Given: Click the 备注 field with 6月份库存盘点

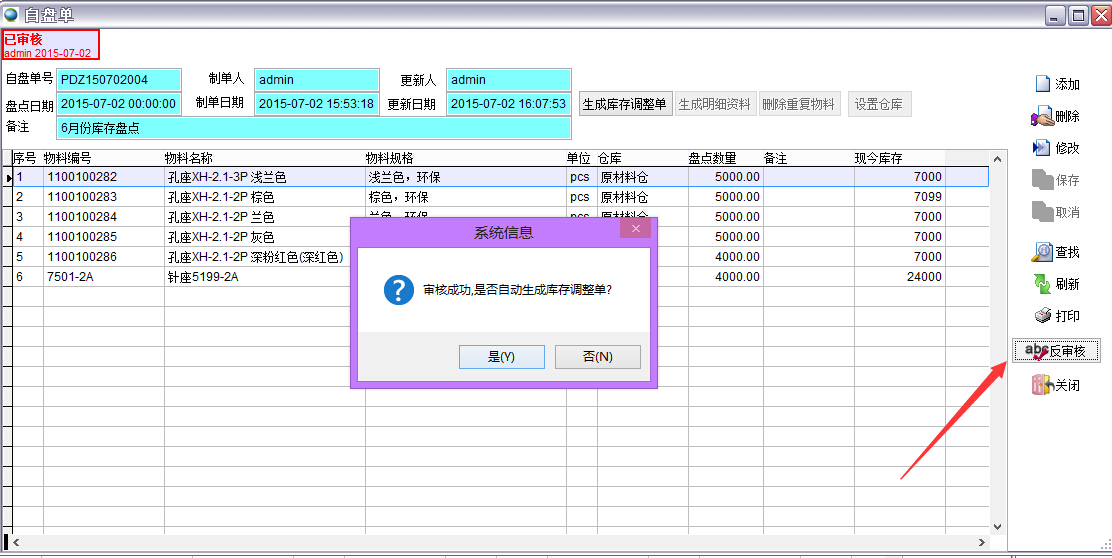Looking at the screenshot, I should [314, 128].
